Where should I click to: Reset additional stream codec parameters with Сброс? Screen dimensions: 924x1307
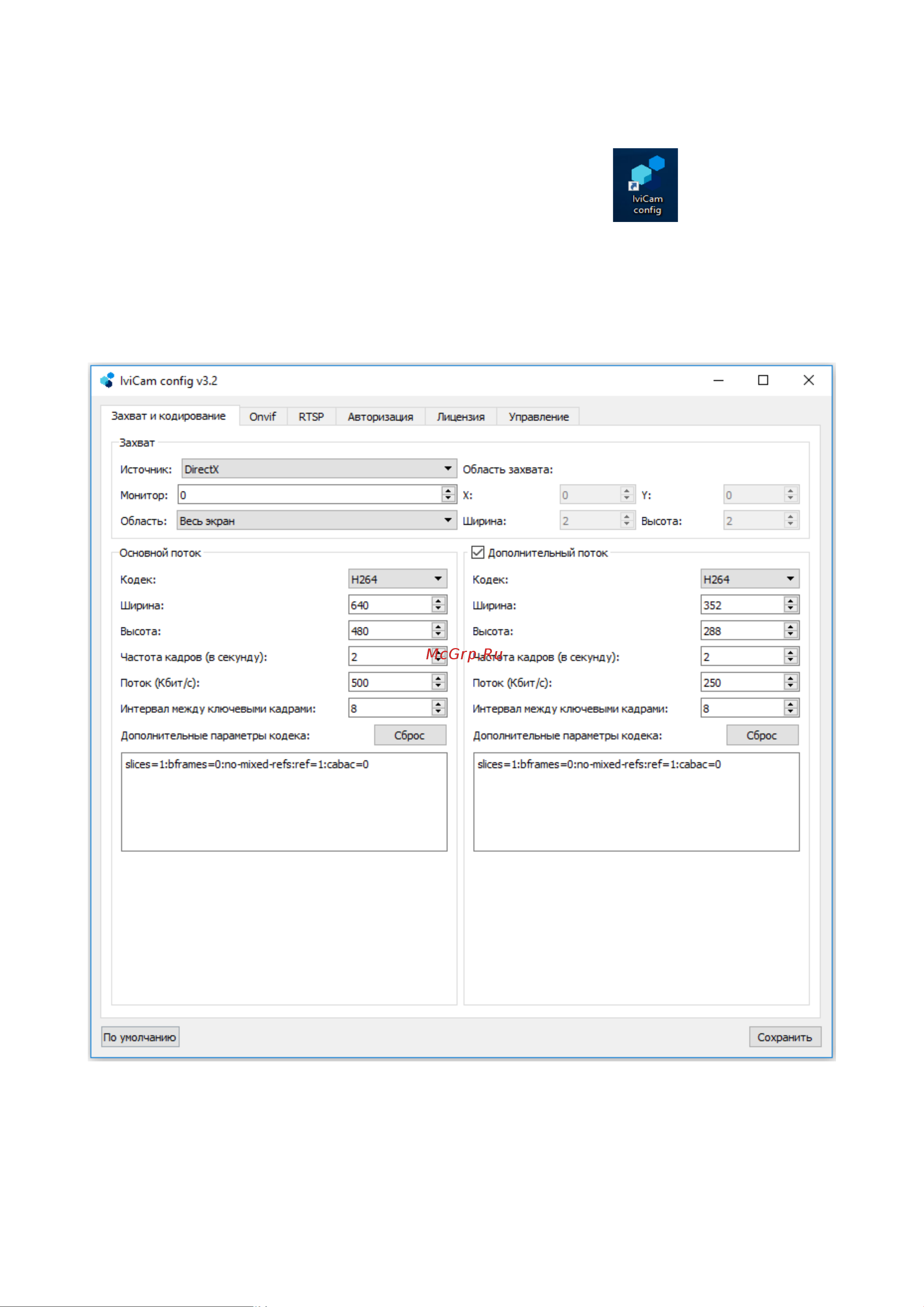[762, 735]
